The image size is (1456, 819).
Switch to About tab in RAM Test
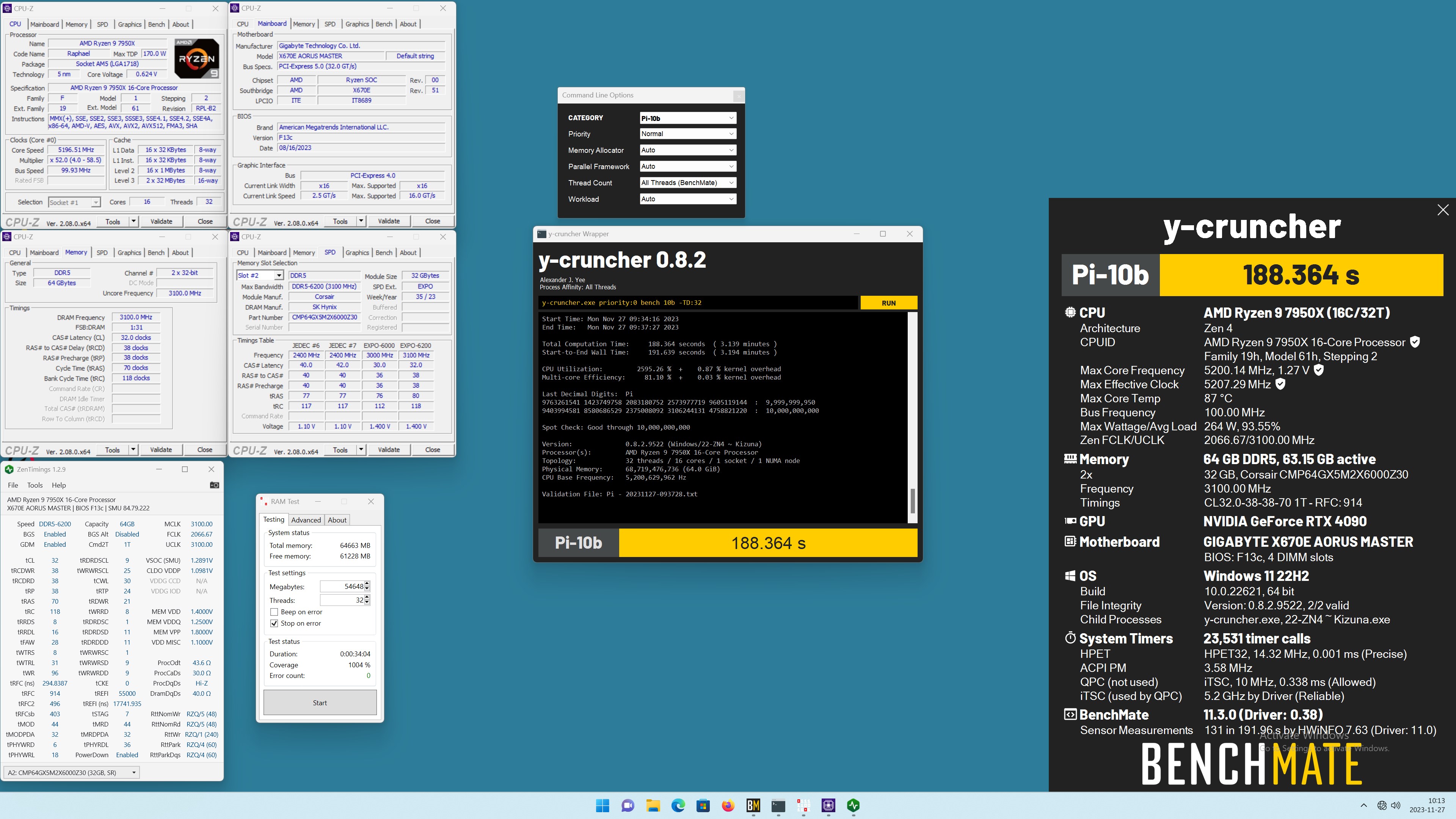pyautogui.click(x=337, y=520)
